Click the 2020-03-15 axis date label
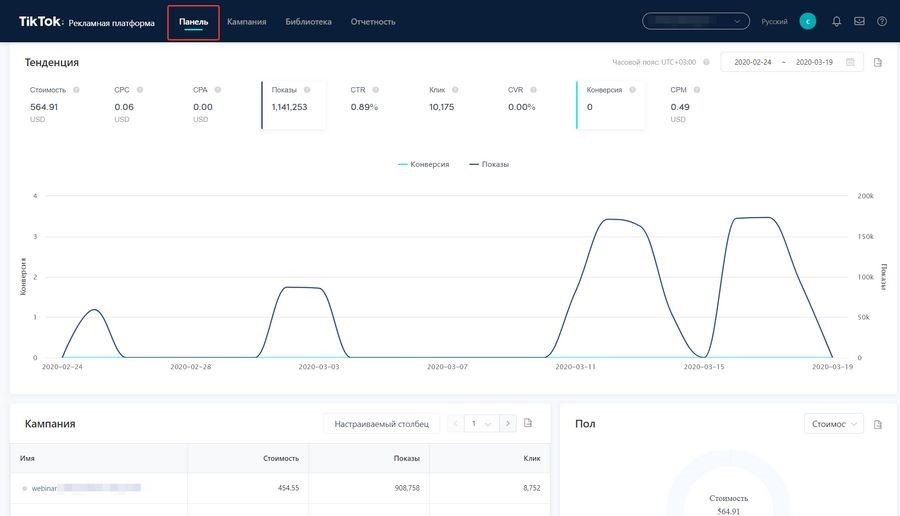The height and width of the screenshot is (516, 900). click(704, 366)
